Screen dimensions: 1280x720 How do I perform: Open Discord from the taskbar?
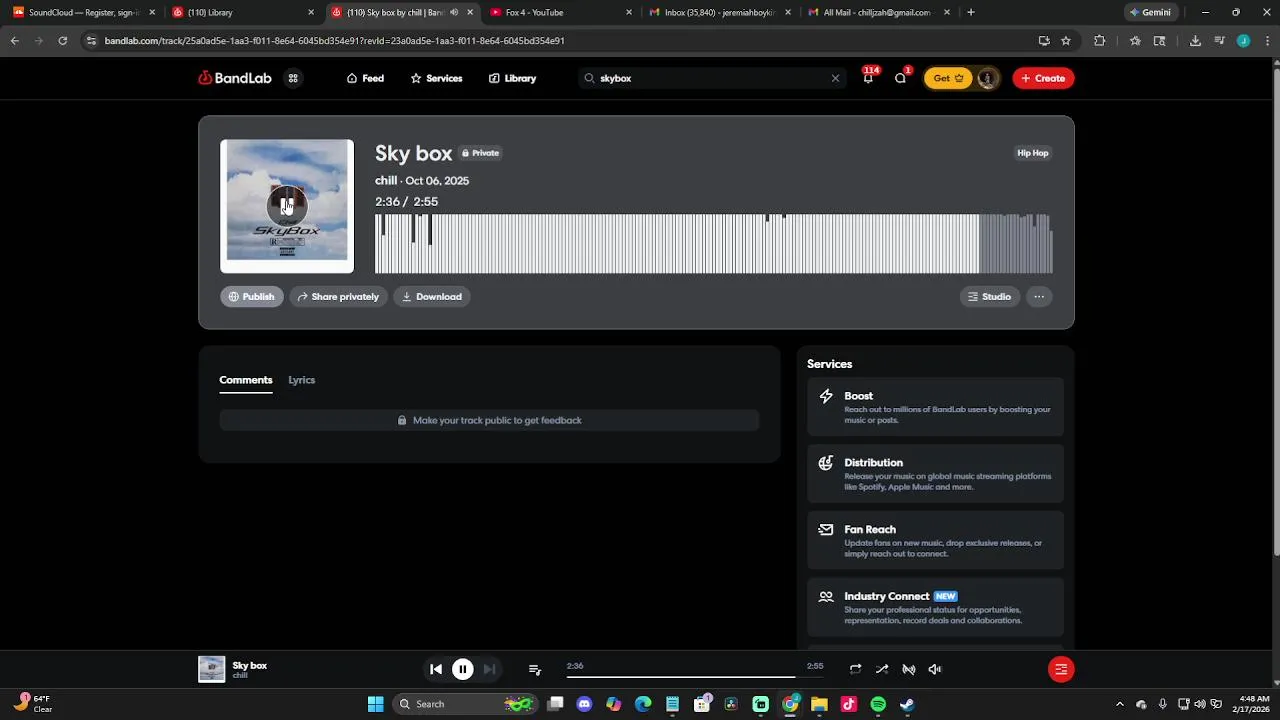(x=584, y=704)
